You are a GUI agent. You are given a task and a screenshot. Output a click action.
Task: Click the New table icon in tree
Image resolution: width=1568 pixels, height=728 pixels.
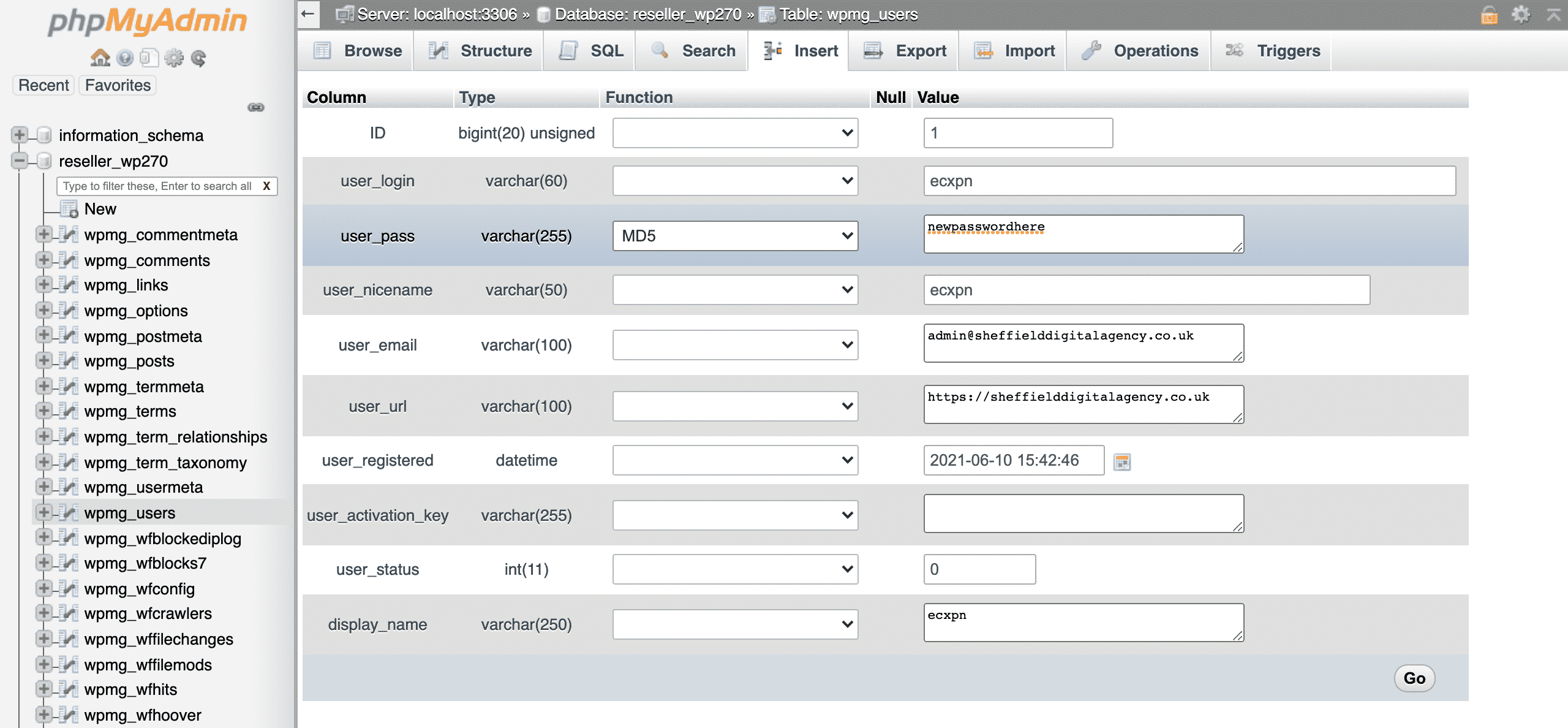click(69, 209)
